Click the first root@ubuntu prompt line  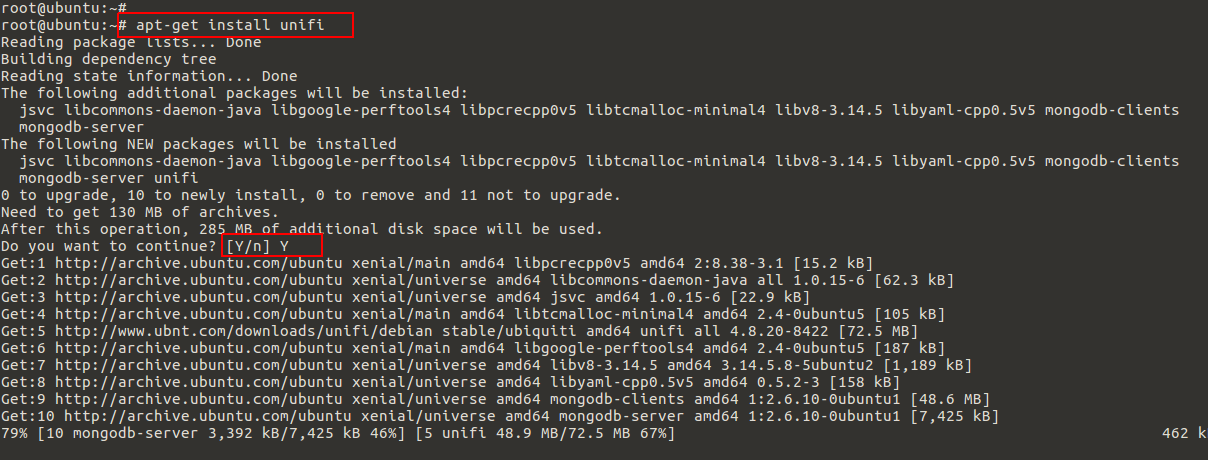pos(64,7)
